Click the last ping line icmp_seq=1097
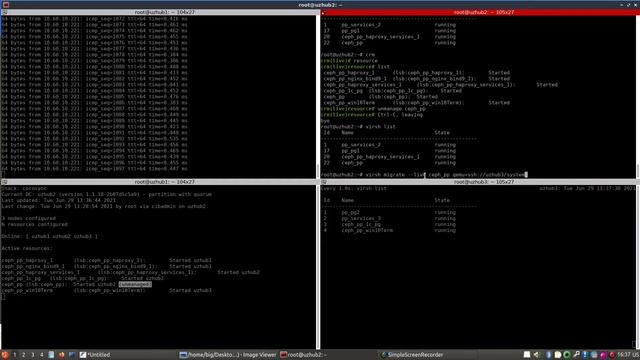The width and height of the screenshot is (640, 360). (x=94, y=169)
